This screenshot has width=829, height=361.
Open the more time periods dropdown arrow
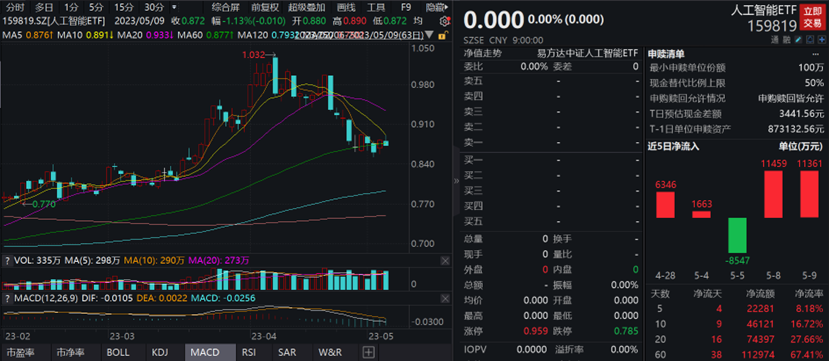tap(175, 7)
